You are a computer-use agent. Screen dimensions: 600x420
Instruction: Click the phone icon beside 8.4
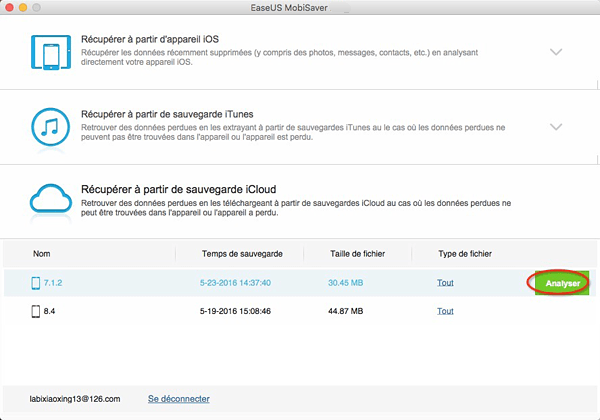[x=36, y=311]
